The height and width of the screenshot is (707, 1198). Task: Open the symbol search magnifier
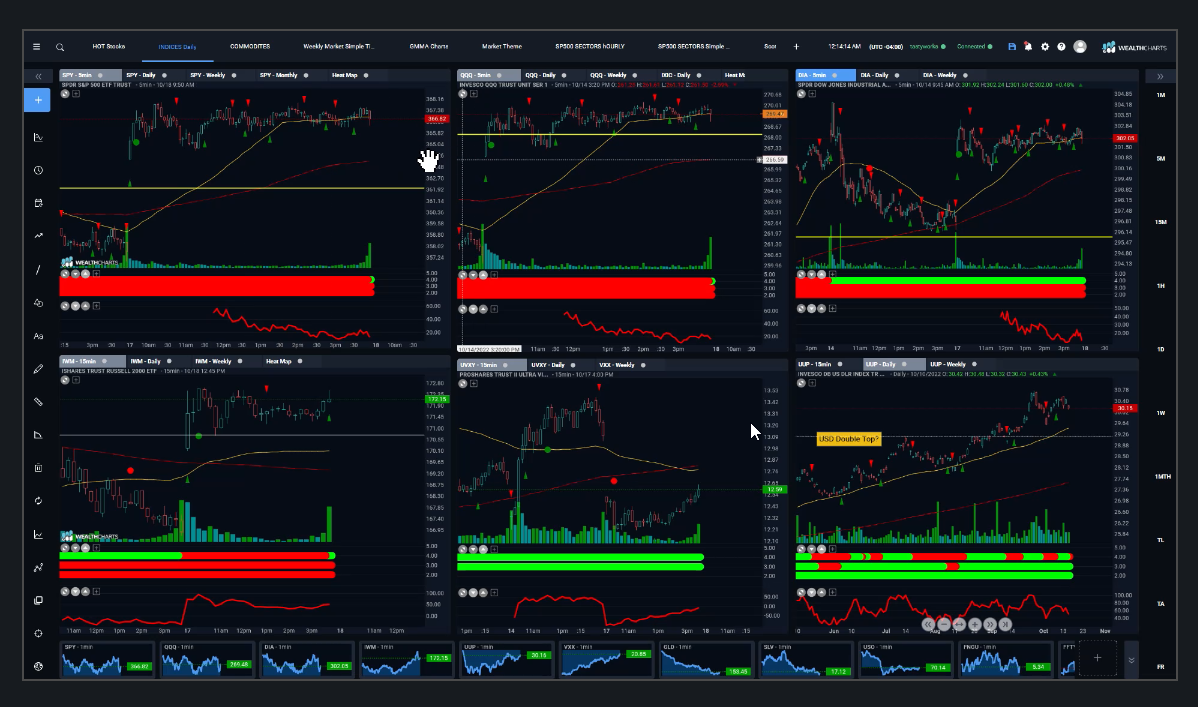[60, 47]
